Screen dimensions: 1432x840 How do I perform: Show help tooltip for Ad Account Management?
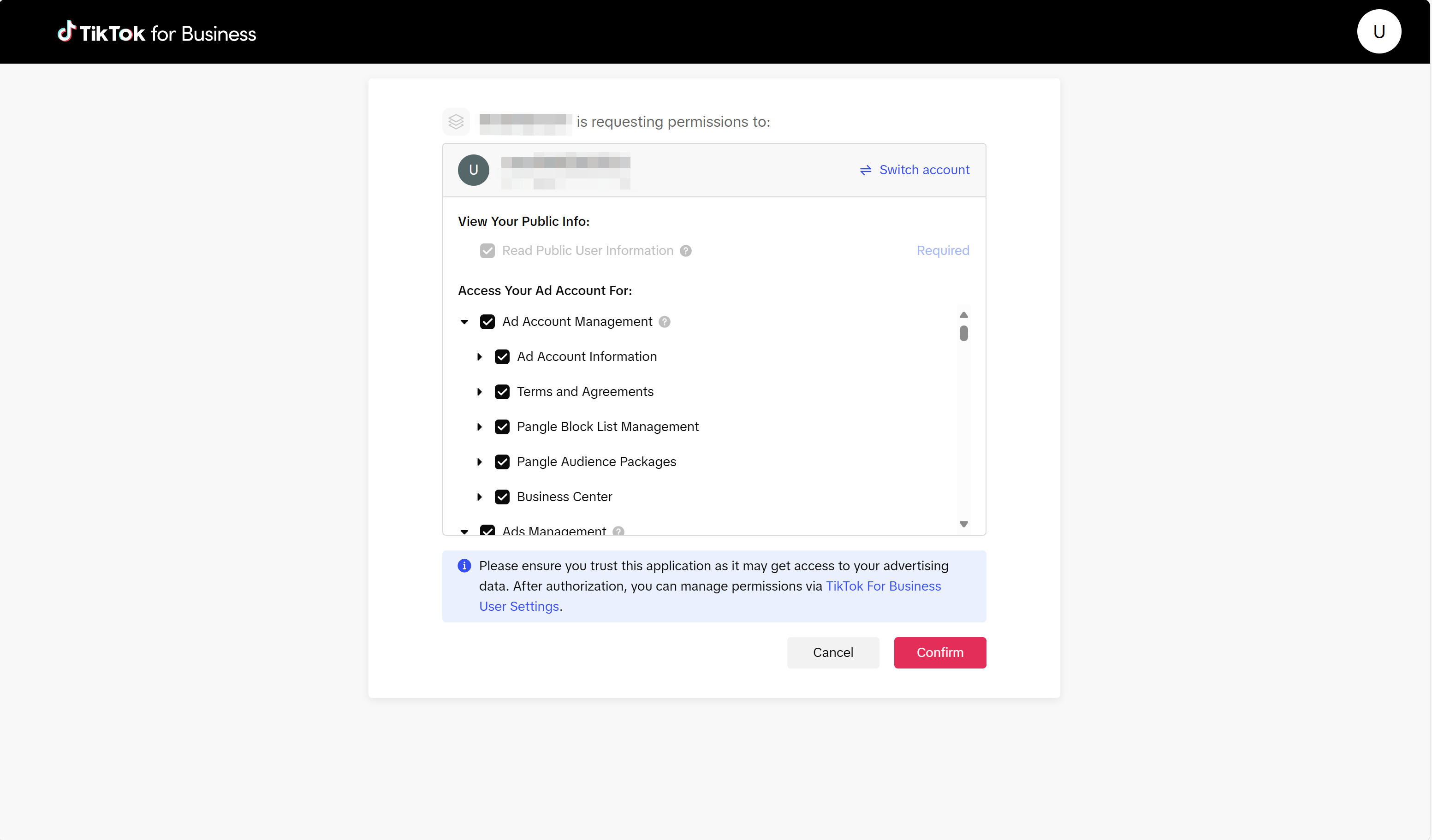(x=664, y=322)
